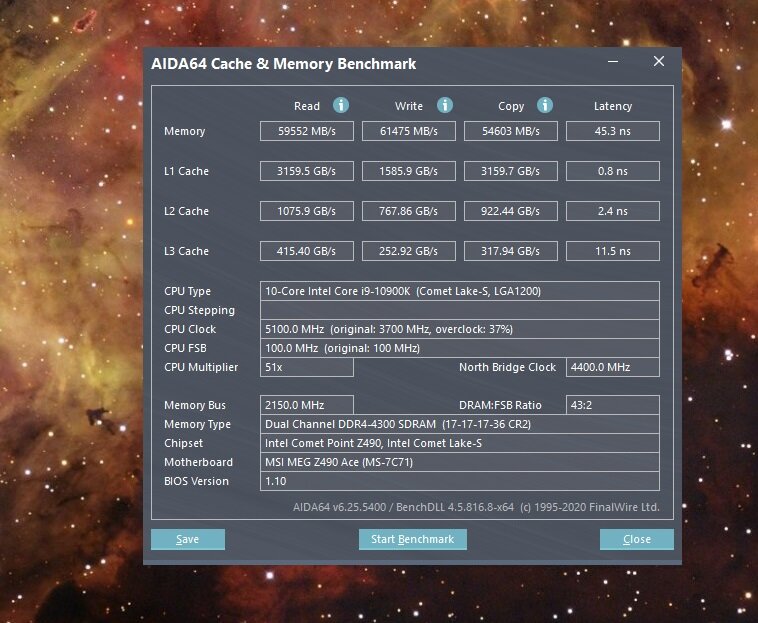Click L1 Cache Write value 1585.9 GB/s
This screenshot has height=623, width=758.
click(x=408, y=171)
